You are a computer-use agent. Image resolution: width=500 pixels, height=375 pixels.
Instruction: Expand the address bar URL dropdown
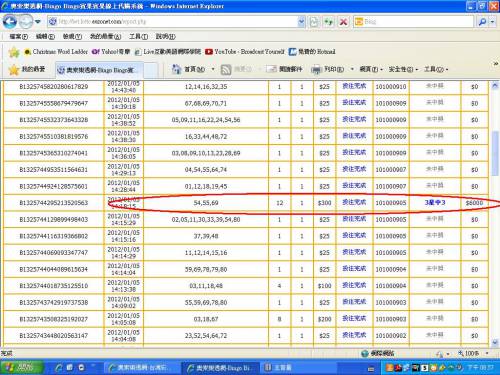pos(301,22)
